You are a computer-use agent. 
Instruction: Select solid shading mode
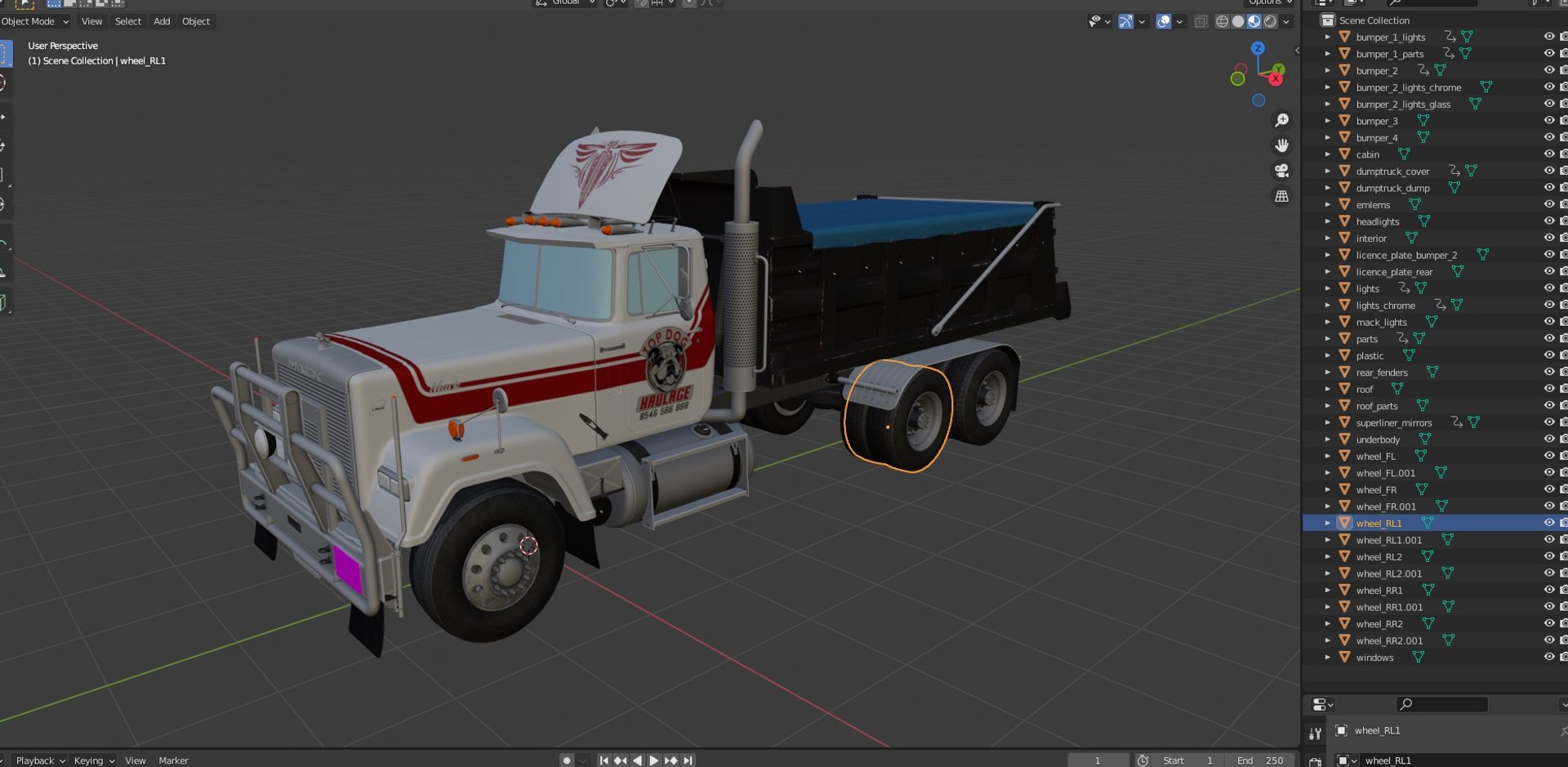1238,22
